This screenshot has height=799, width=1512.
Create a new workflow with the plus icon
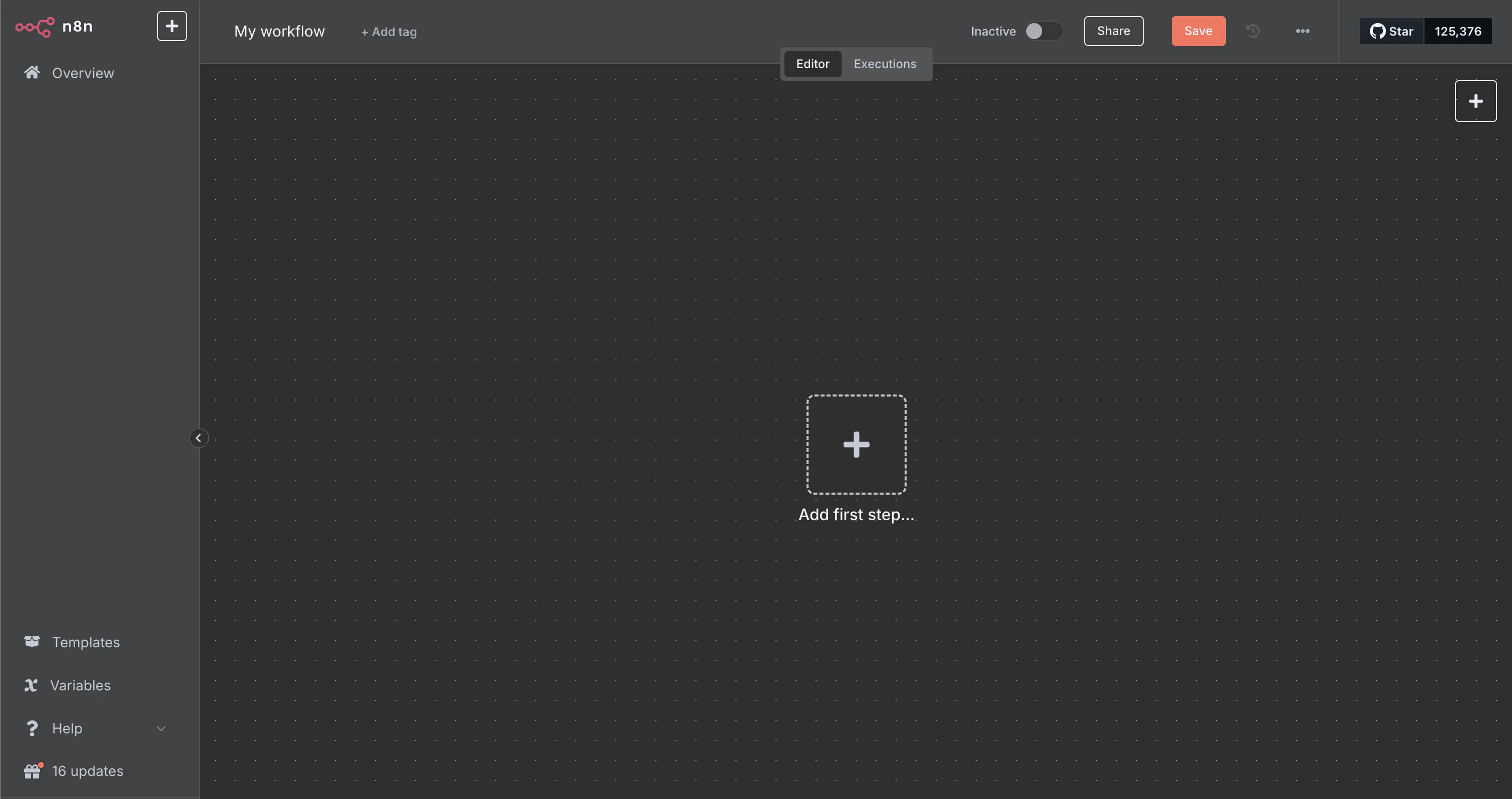click(172, 26)
